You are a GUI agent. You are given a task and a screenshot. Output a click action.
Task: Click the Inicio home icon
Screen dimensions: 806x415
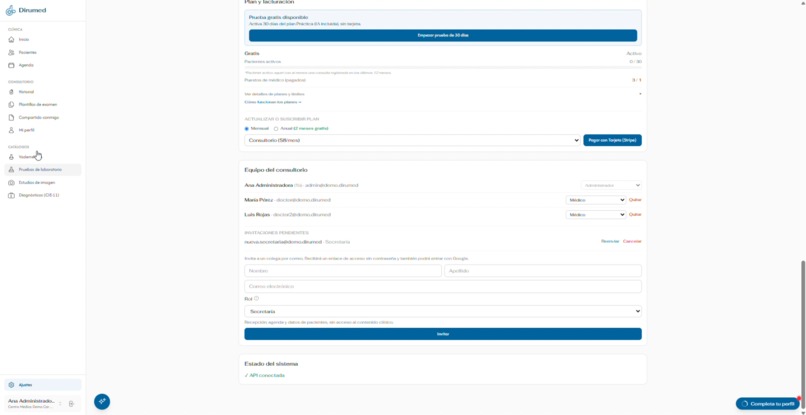pyautogui.click(x=11, y=40)
